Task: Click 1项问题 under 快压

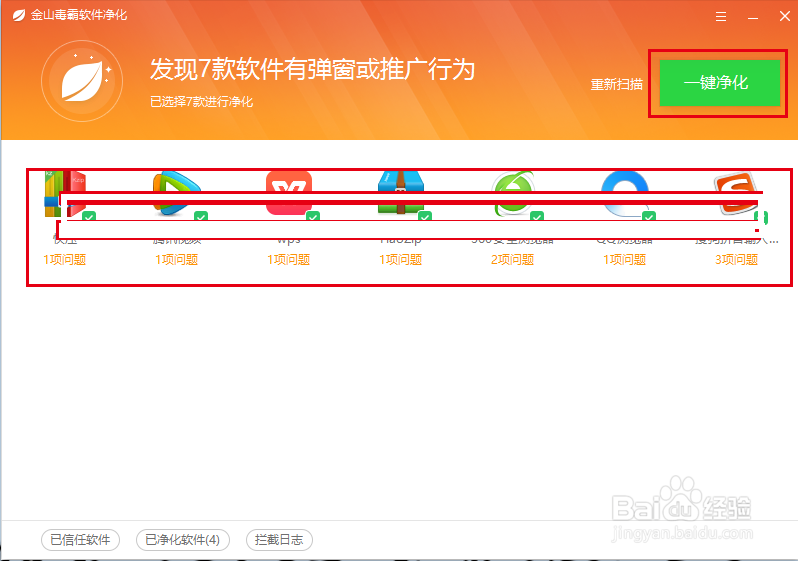Action: [x=65, y=260]
